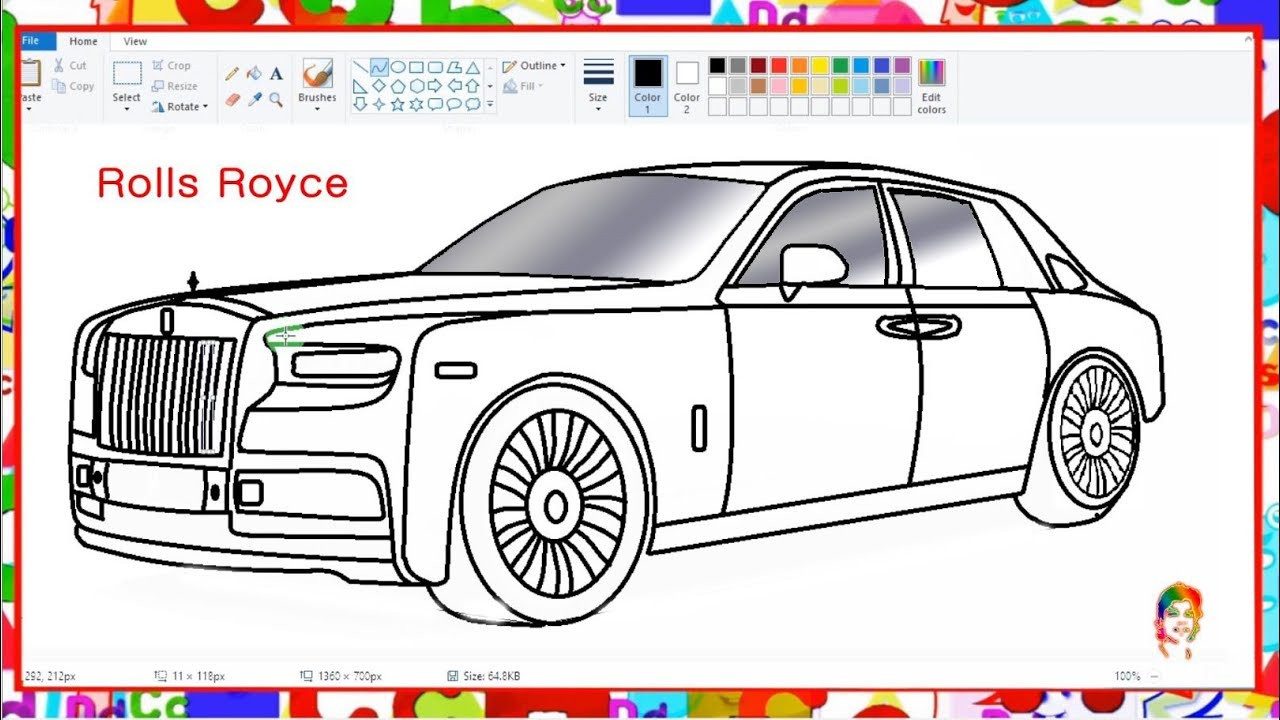This screenshot has width=1280, height=720.
Task: Choose the Oval shape
Action: [398, 67]
